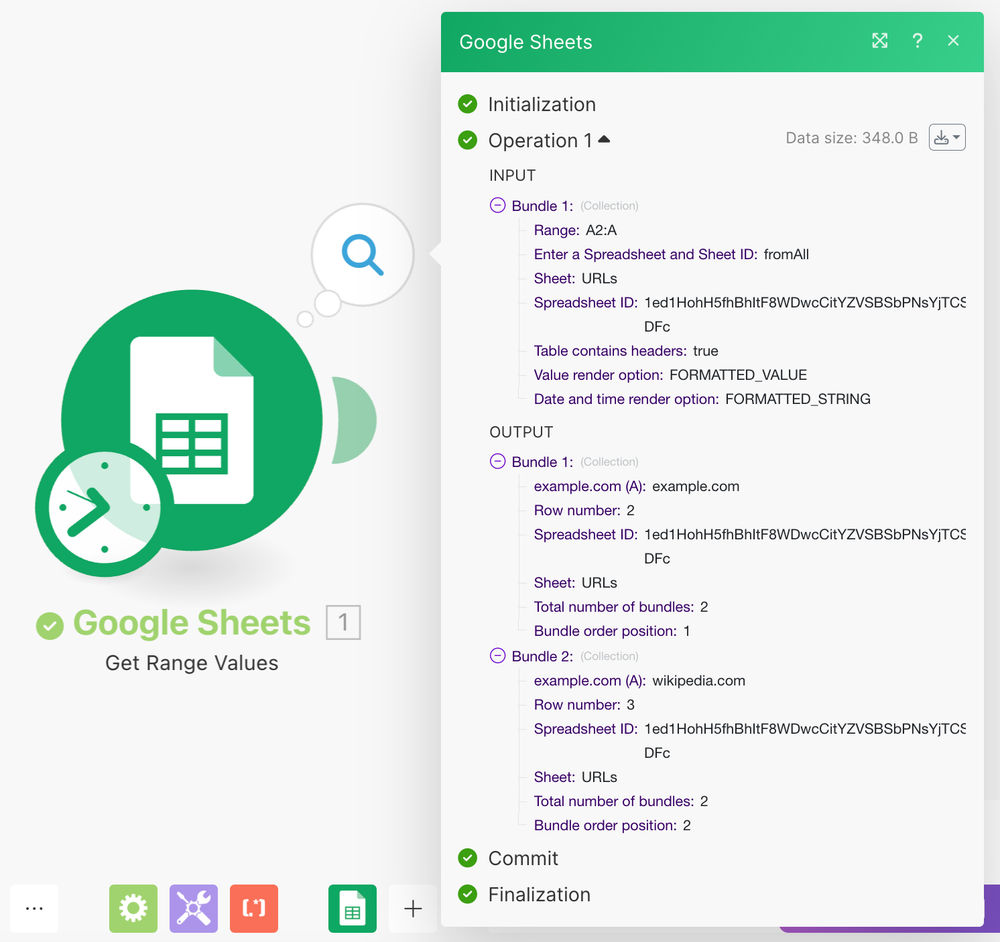The image size is (1000, 942).
Task: Collapse OUTPUT Bundle 1 collection
Action: (x=497, y=462)
